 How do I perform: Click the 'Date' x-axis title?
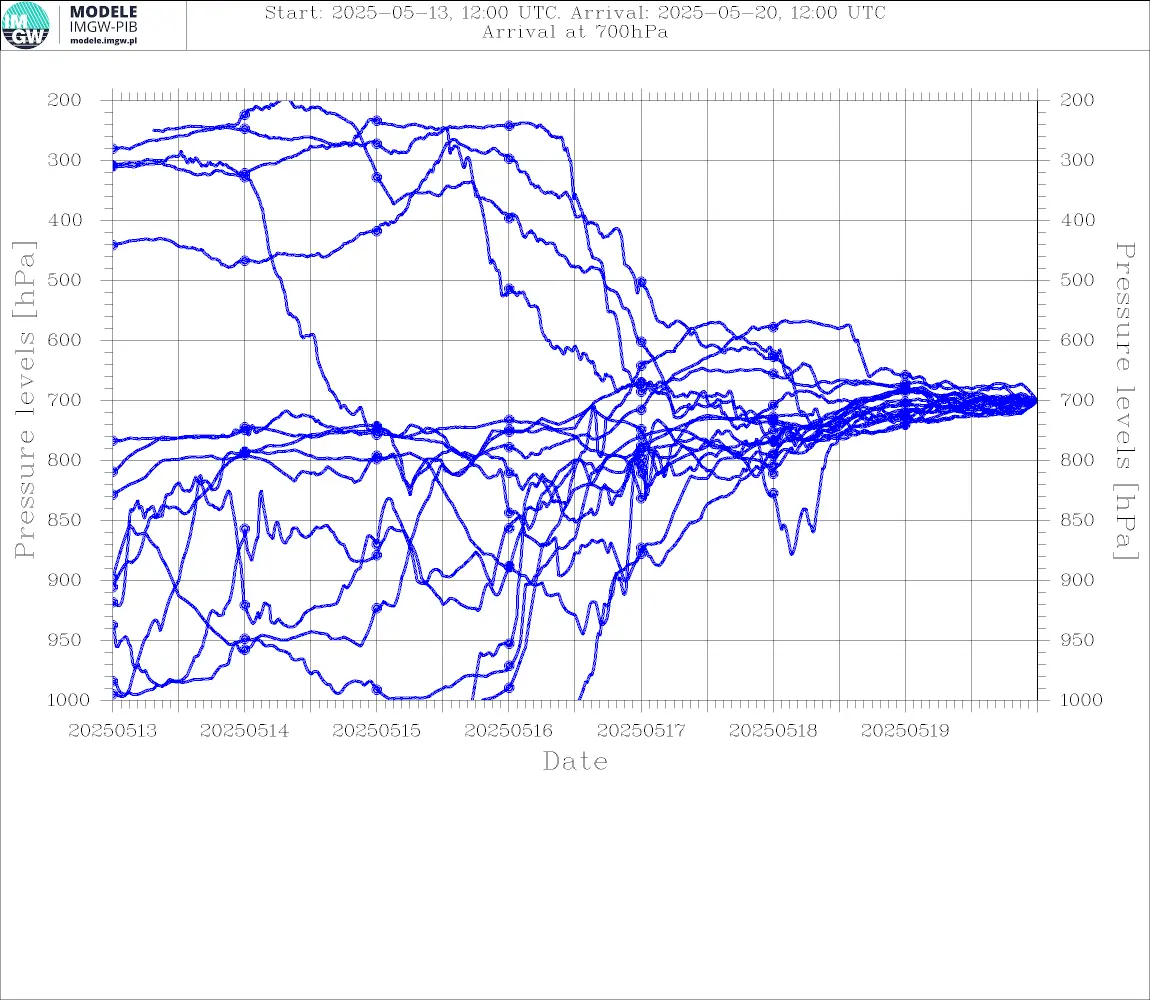pos(576,762)
